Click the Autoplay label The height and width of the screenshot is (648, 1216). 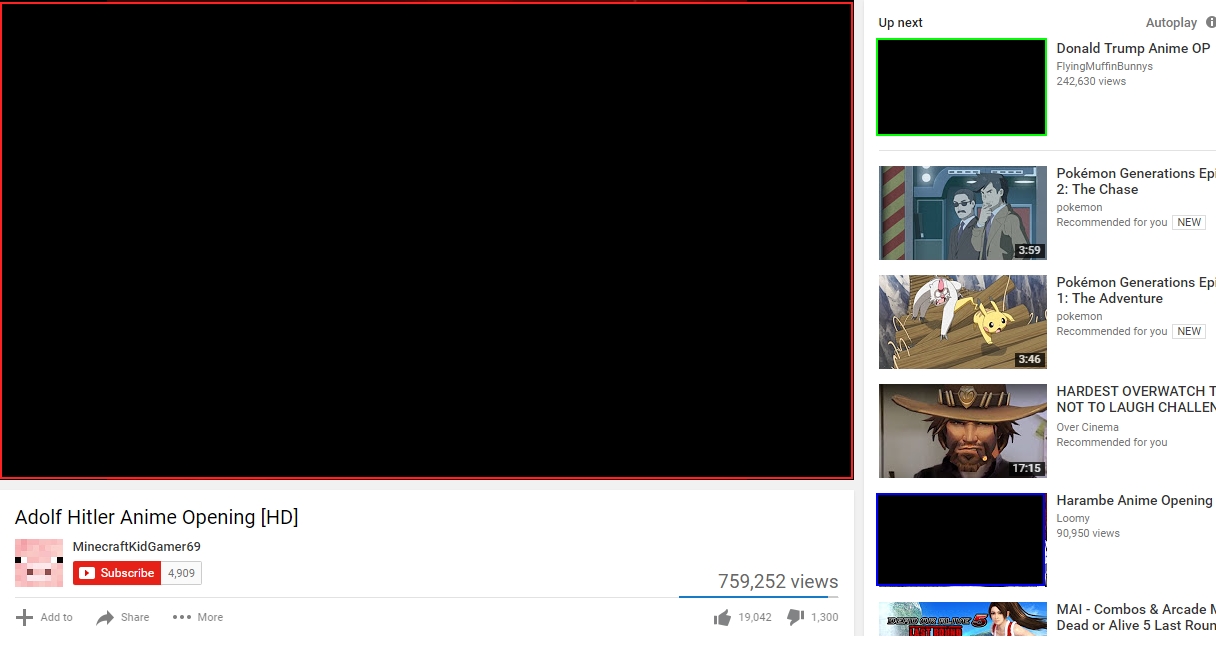1171,23
